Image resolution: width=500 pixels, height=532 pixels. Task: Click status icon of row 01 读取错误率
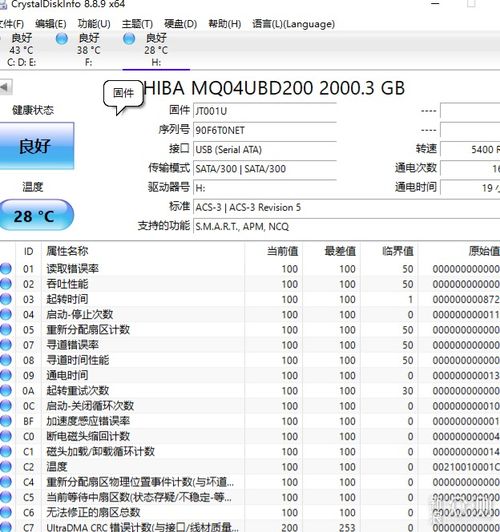[x=5, y=269]
